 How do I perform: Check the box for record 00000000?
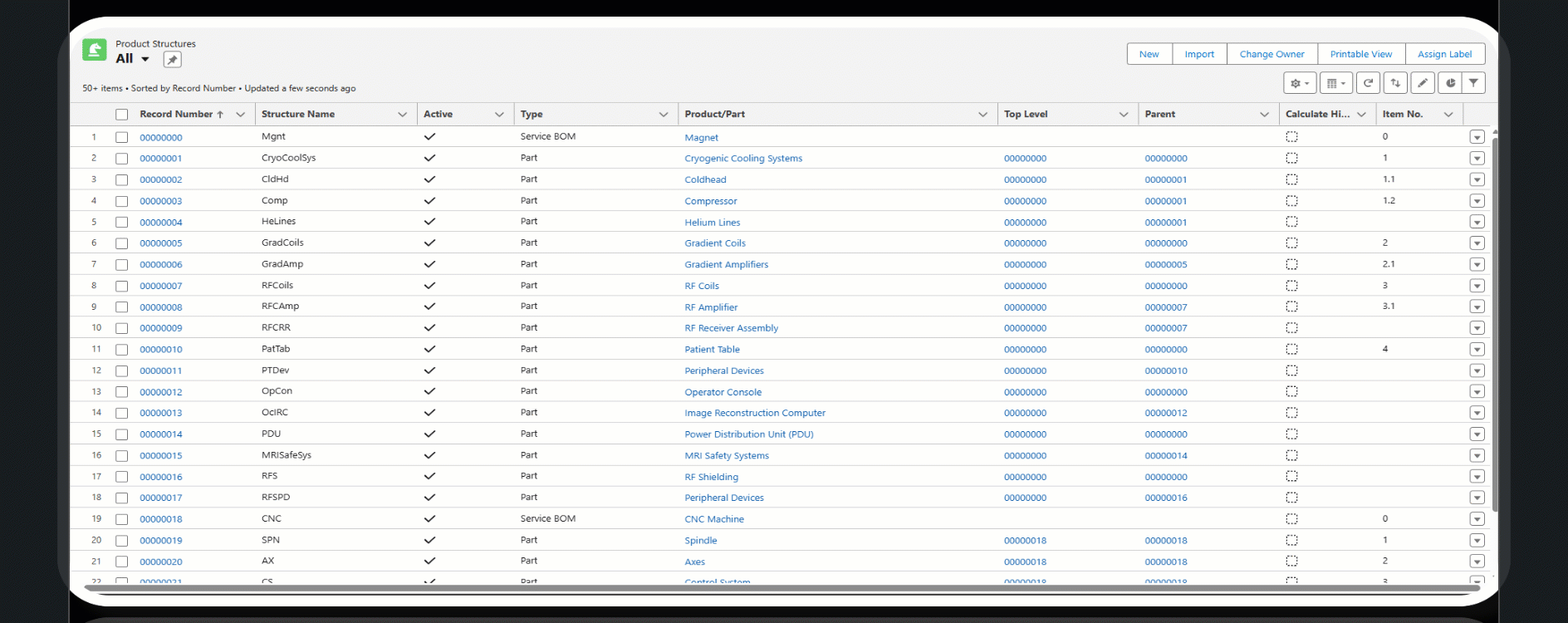[122, 137]
